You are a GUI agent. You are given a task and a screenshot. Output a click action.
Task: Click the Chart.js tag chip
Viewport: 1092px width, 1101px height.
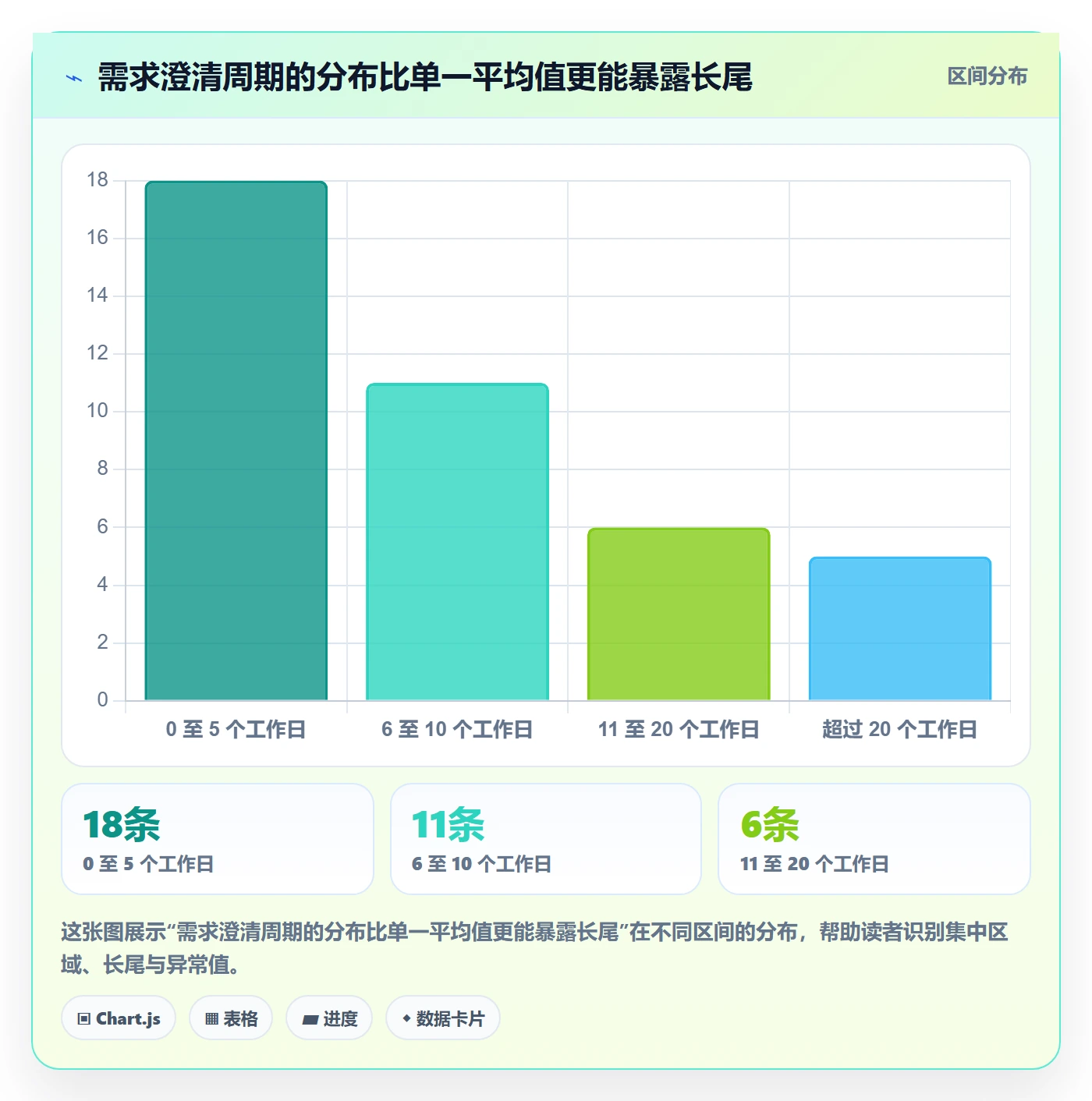(x=119, y=1018)
